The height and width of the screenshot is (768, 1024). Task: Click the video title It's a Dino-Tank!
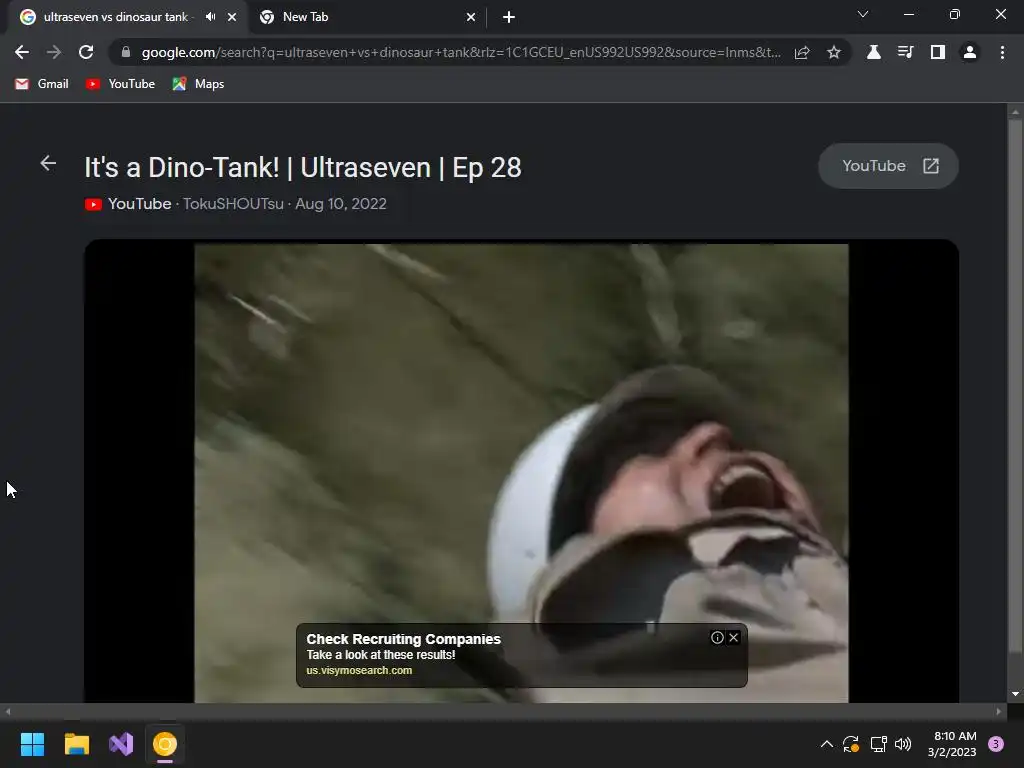pyautogui.click(x=303, y=167)
